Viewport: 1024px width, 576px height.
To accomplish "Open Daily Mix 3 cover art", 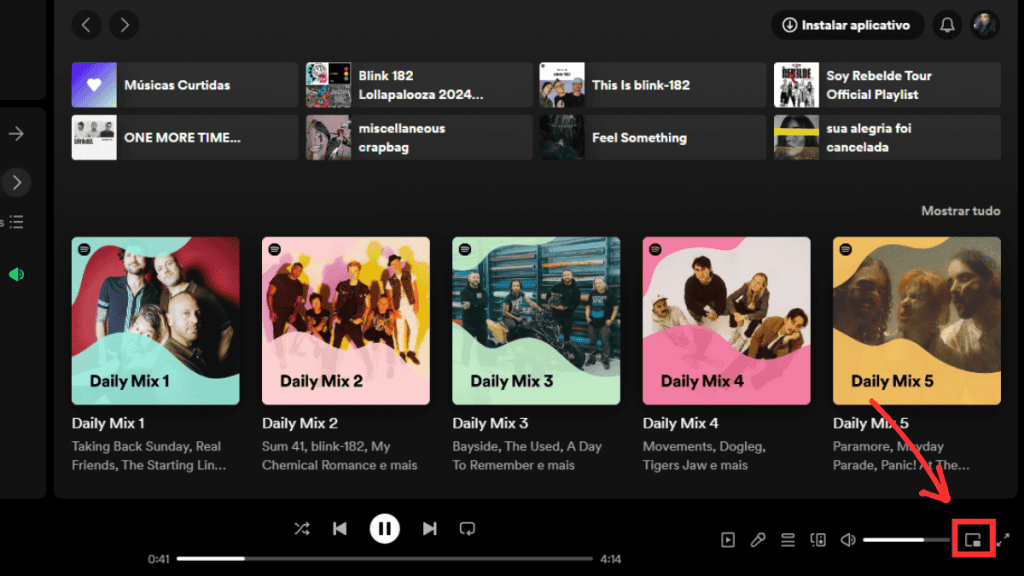I will (536, 321).
